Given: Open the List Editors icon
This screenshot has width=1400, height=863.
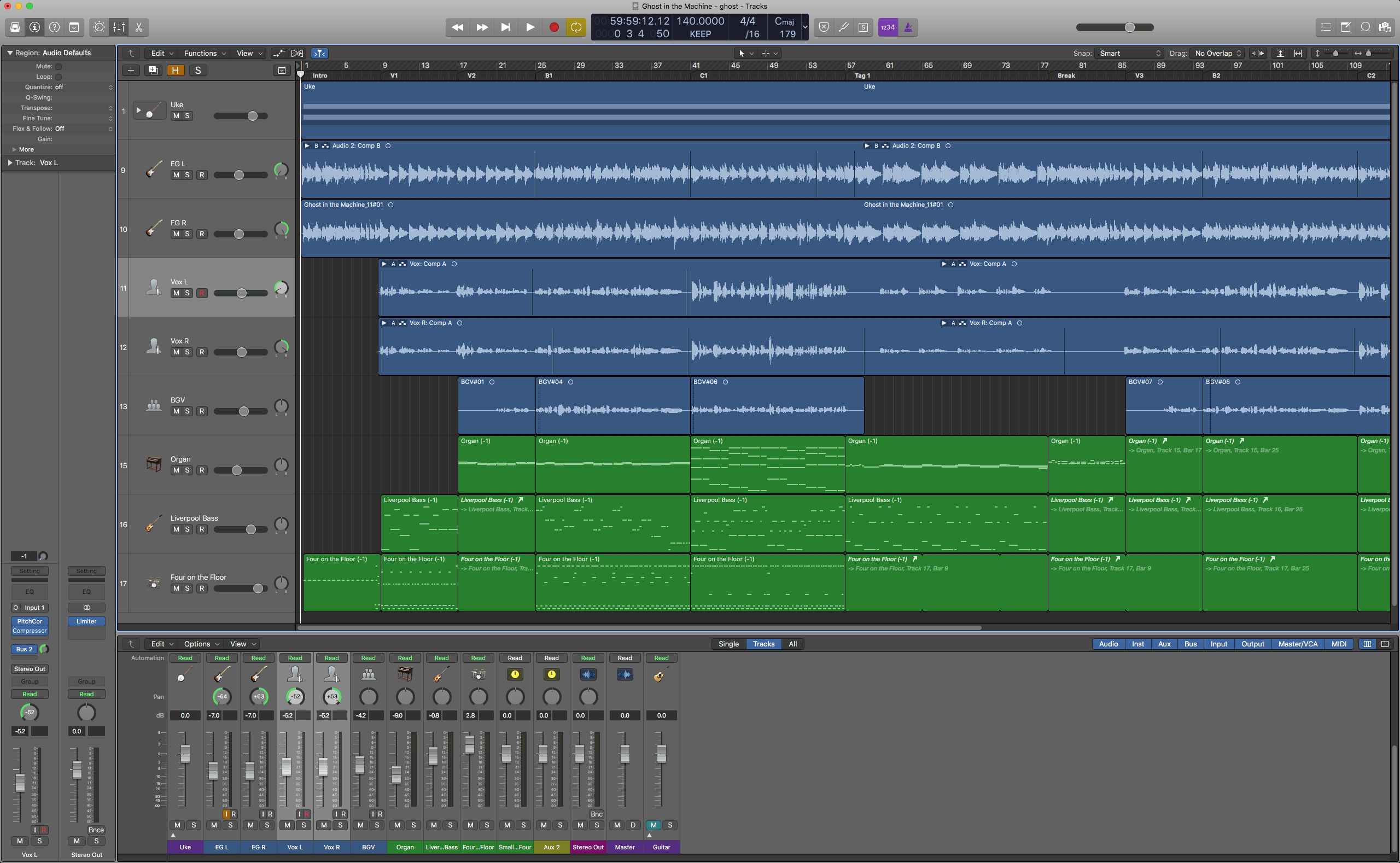Looking at the screenshot, I should pos(1326,27).
